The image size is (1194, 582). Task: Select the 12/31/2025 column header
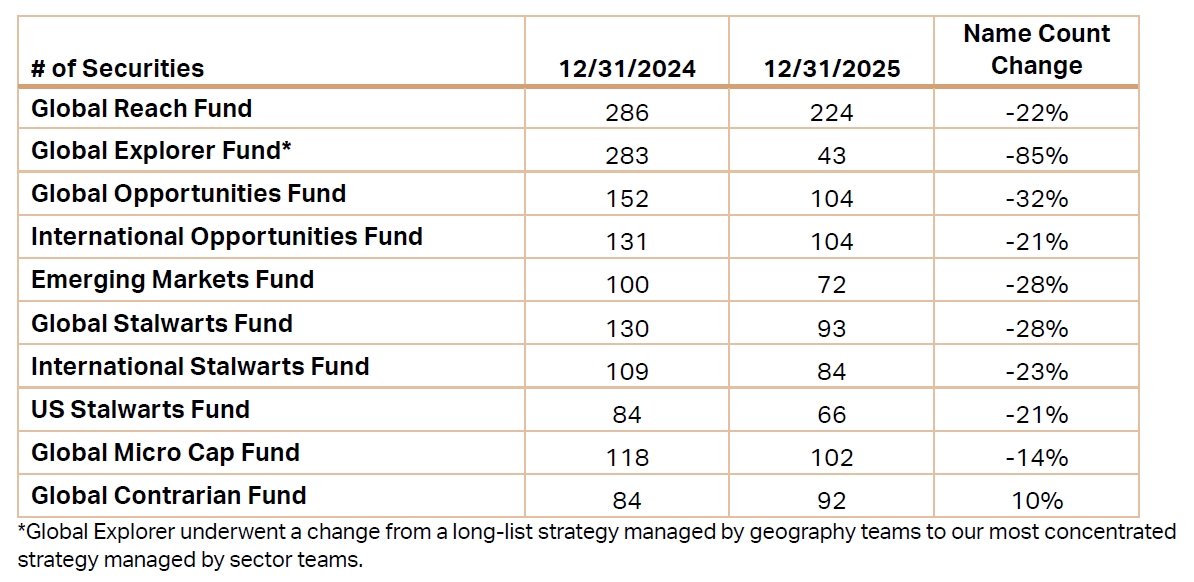point(832,69)
